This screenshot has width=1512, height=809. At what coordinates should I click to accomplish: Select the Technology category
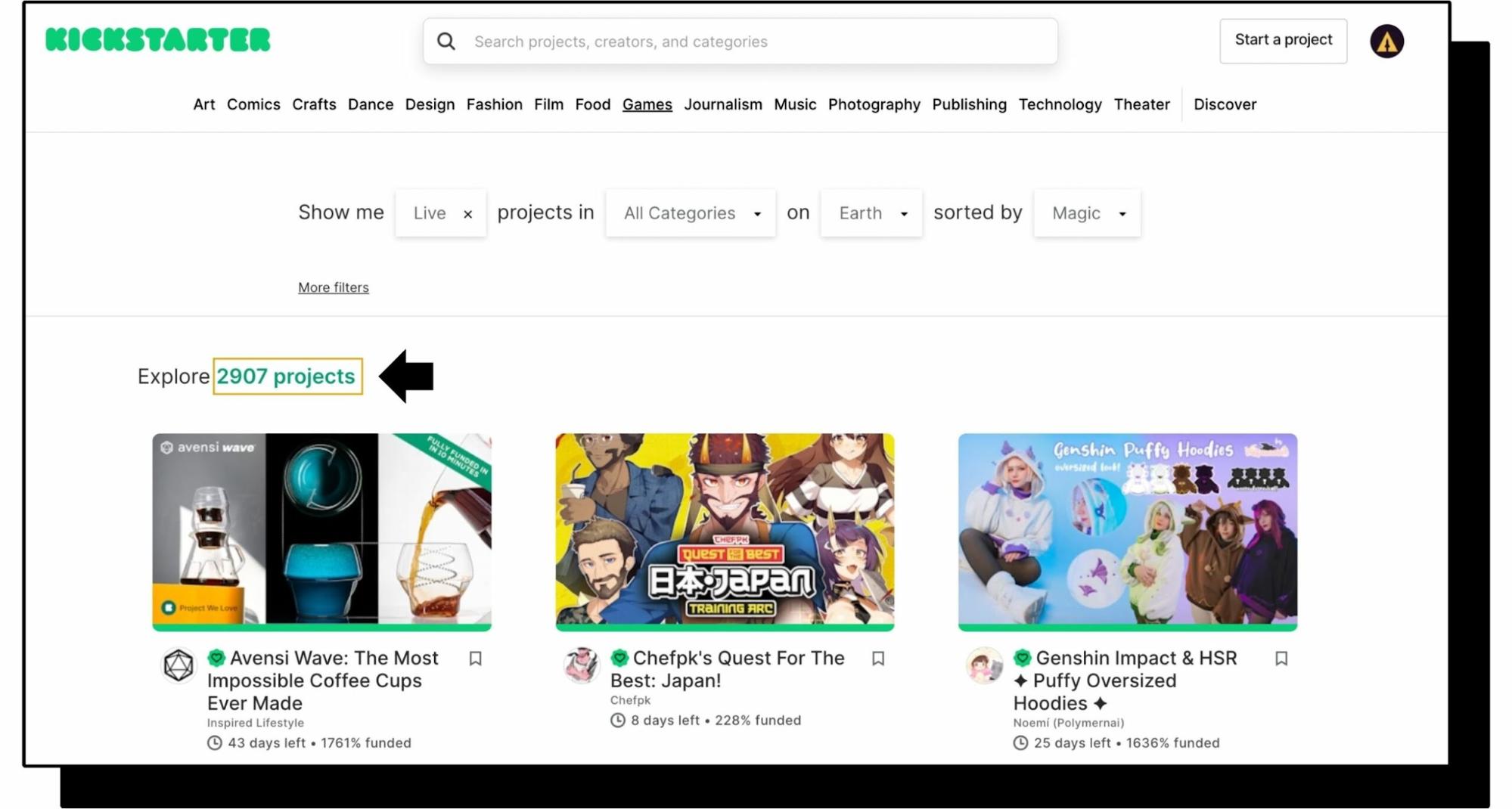coord(1060,104)
